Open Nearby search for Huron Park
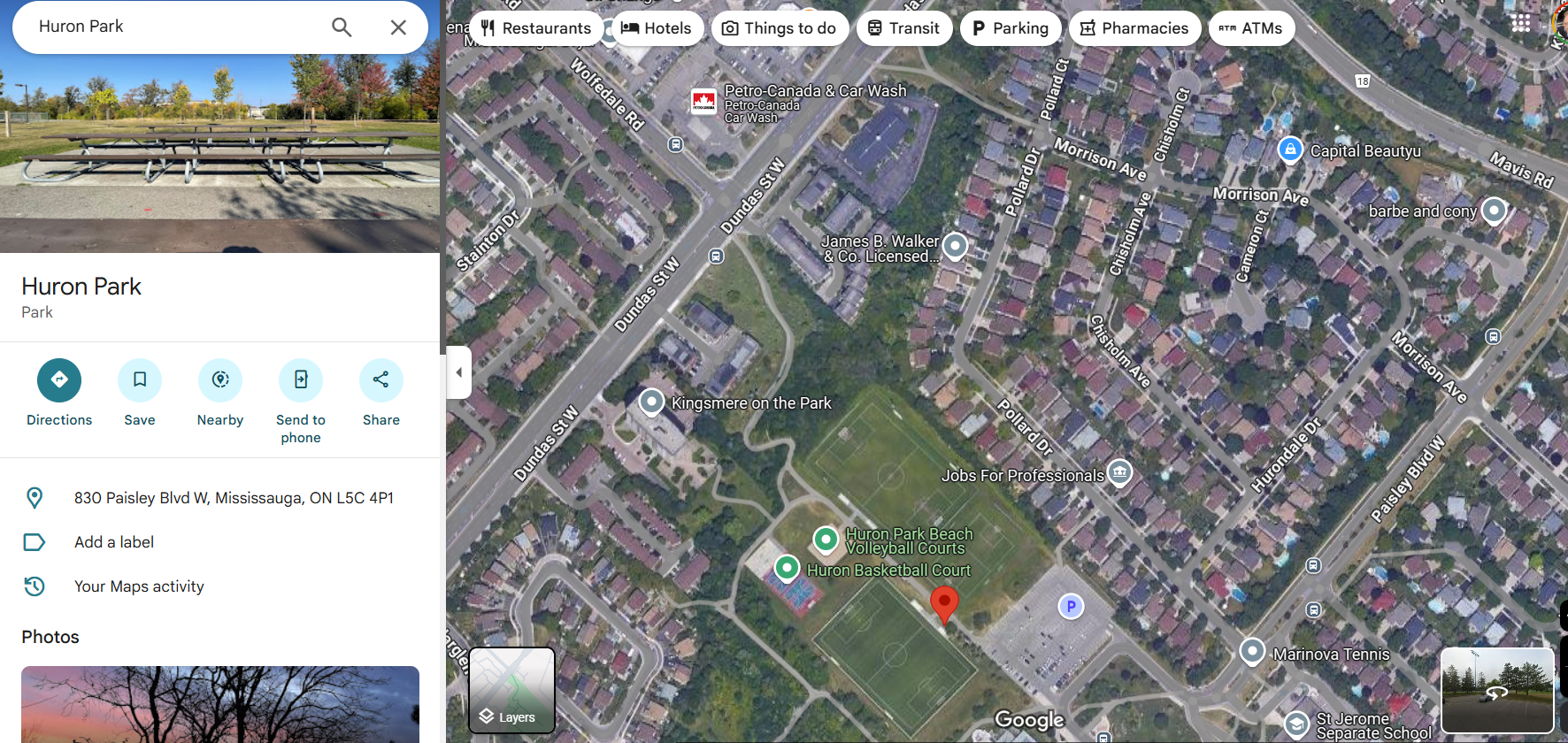Screen dimensions: 1568x743 tap(220, 380)
